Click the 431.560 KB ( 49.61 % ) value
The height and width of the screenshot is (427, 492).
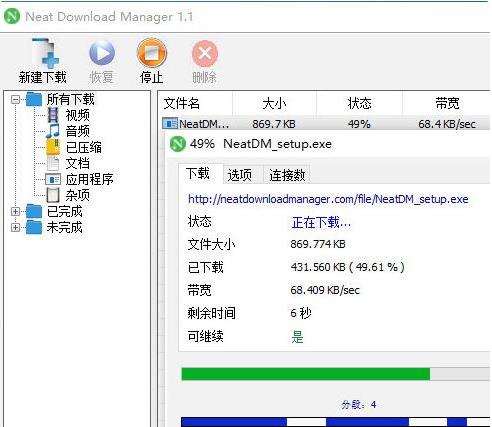(x=348, y=267)
